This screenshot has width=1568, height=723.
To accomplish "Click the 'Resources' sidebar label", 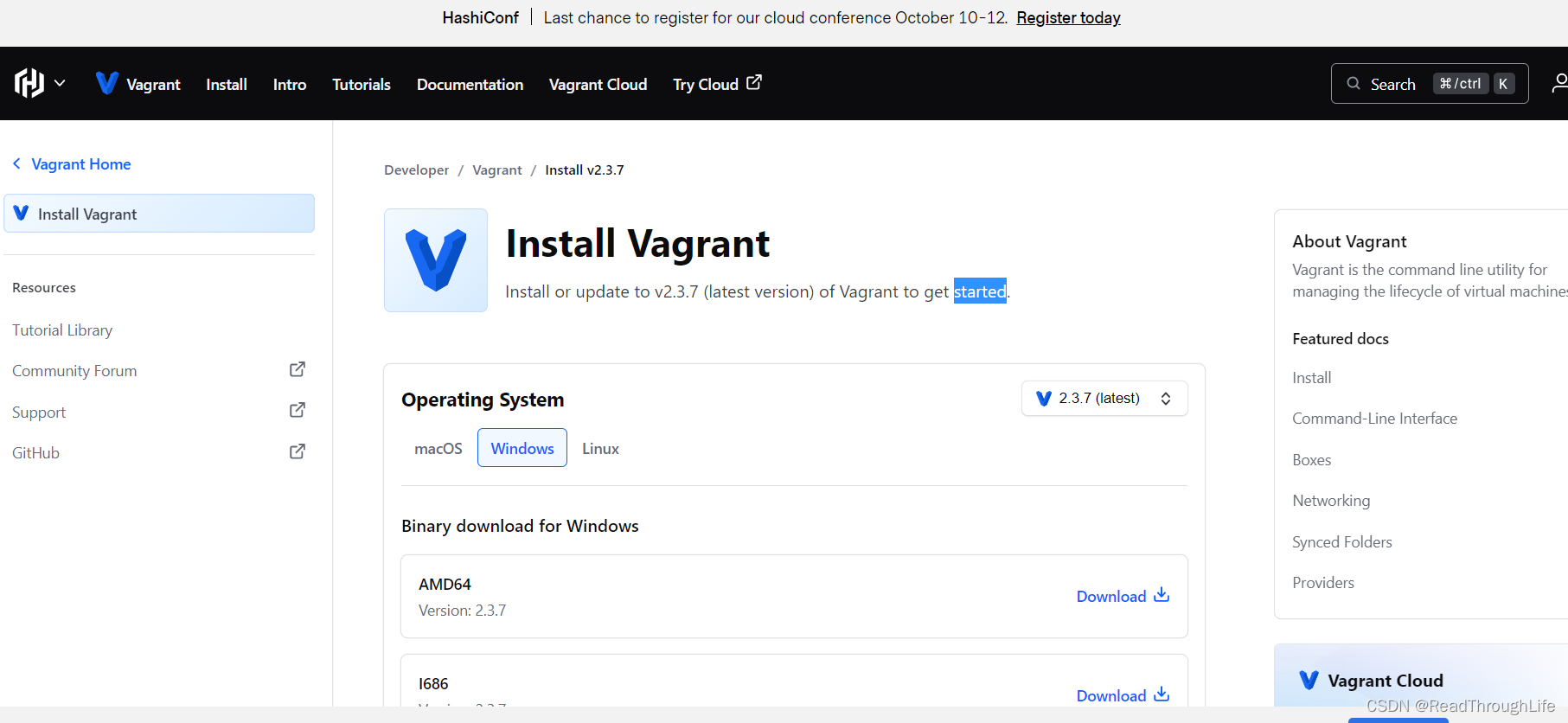I will (x=44, y=288).
